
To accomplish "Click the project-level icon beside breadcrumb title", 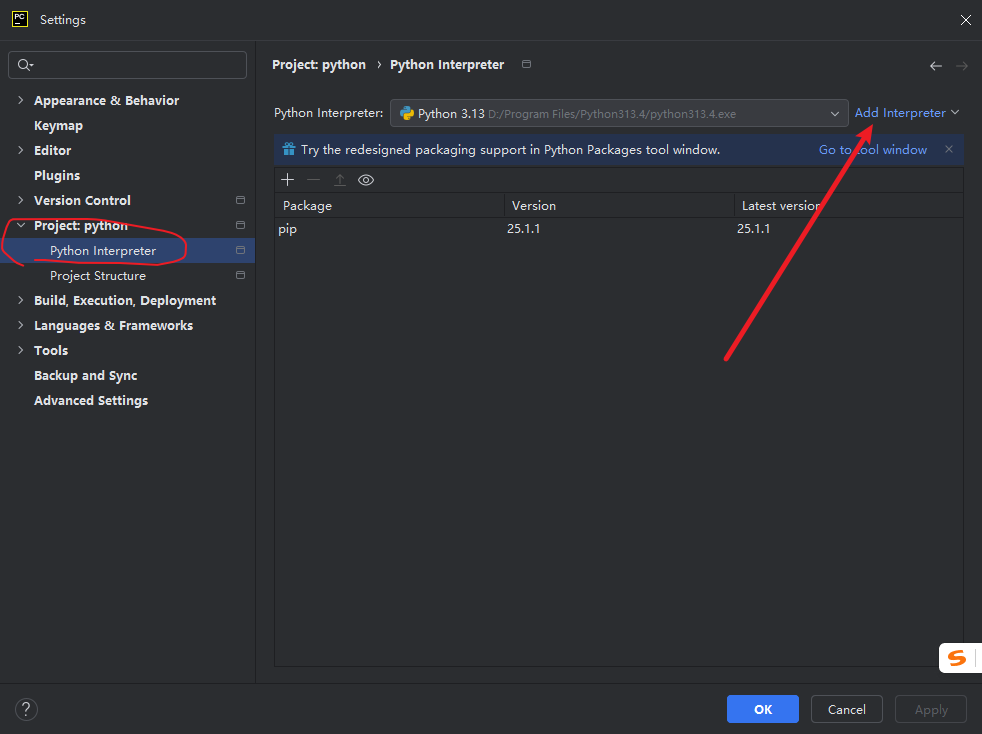I will click(527, 64).
